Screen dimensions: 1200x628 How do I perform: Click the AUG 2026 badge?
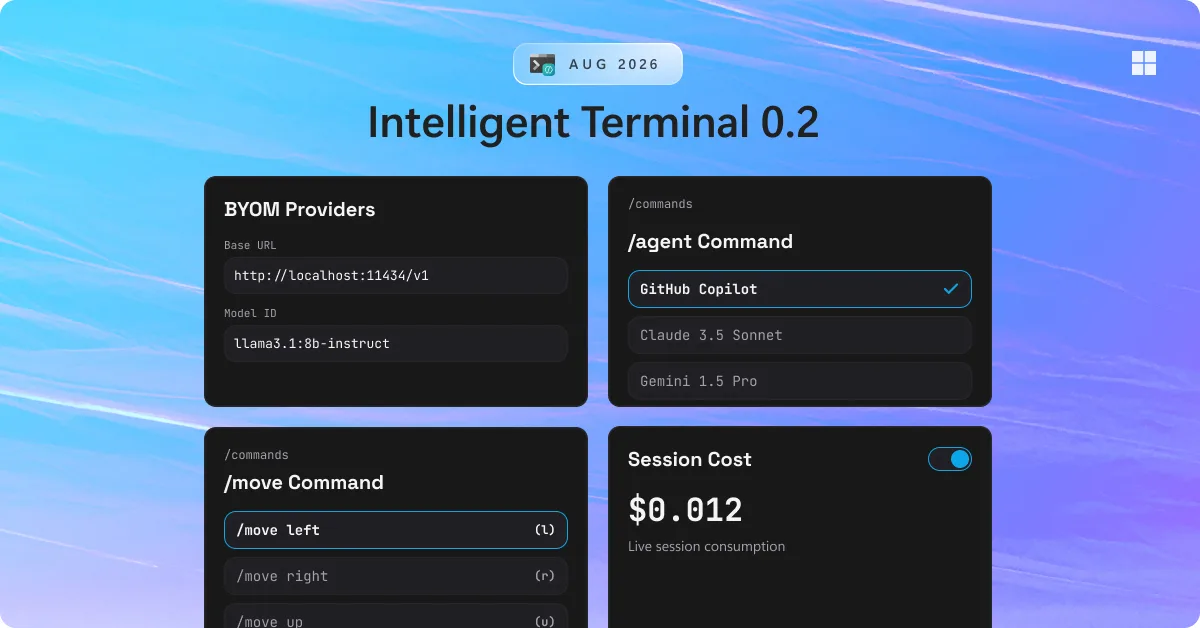598,64
